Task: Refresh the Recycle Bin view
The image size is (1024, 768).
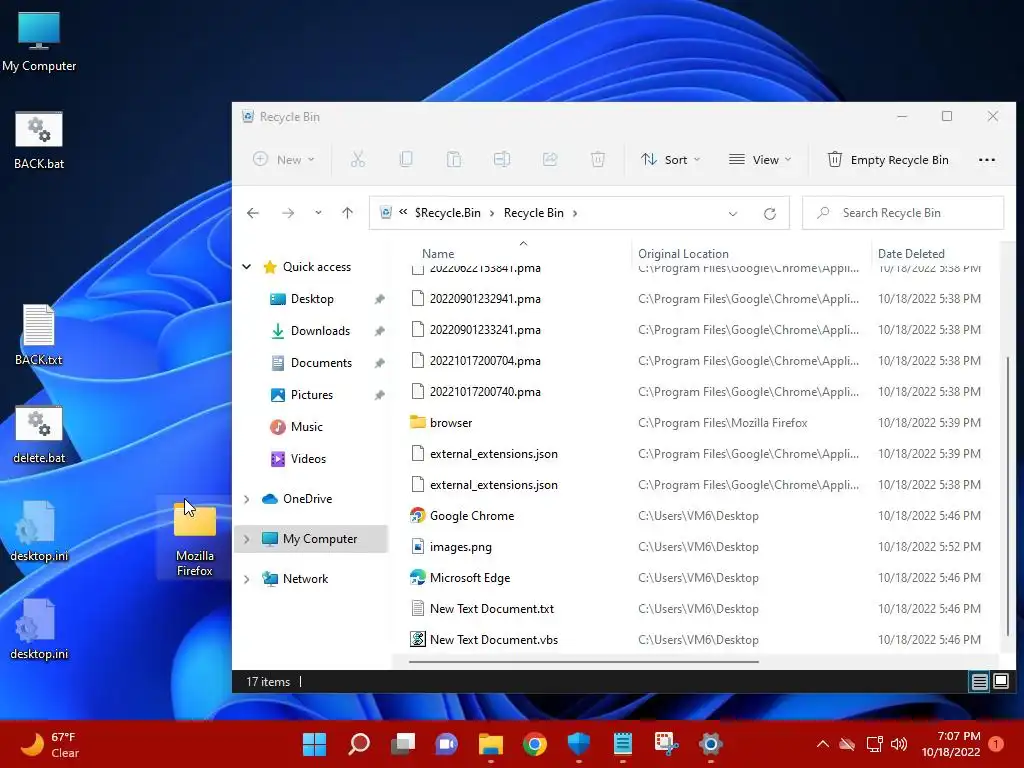Action: pos(770,214)
